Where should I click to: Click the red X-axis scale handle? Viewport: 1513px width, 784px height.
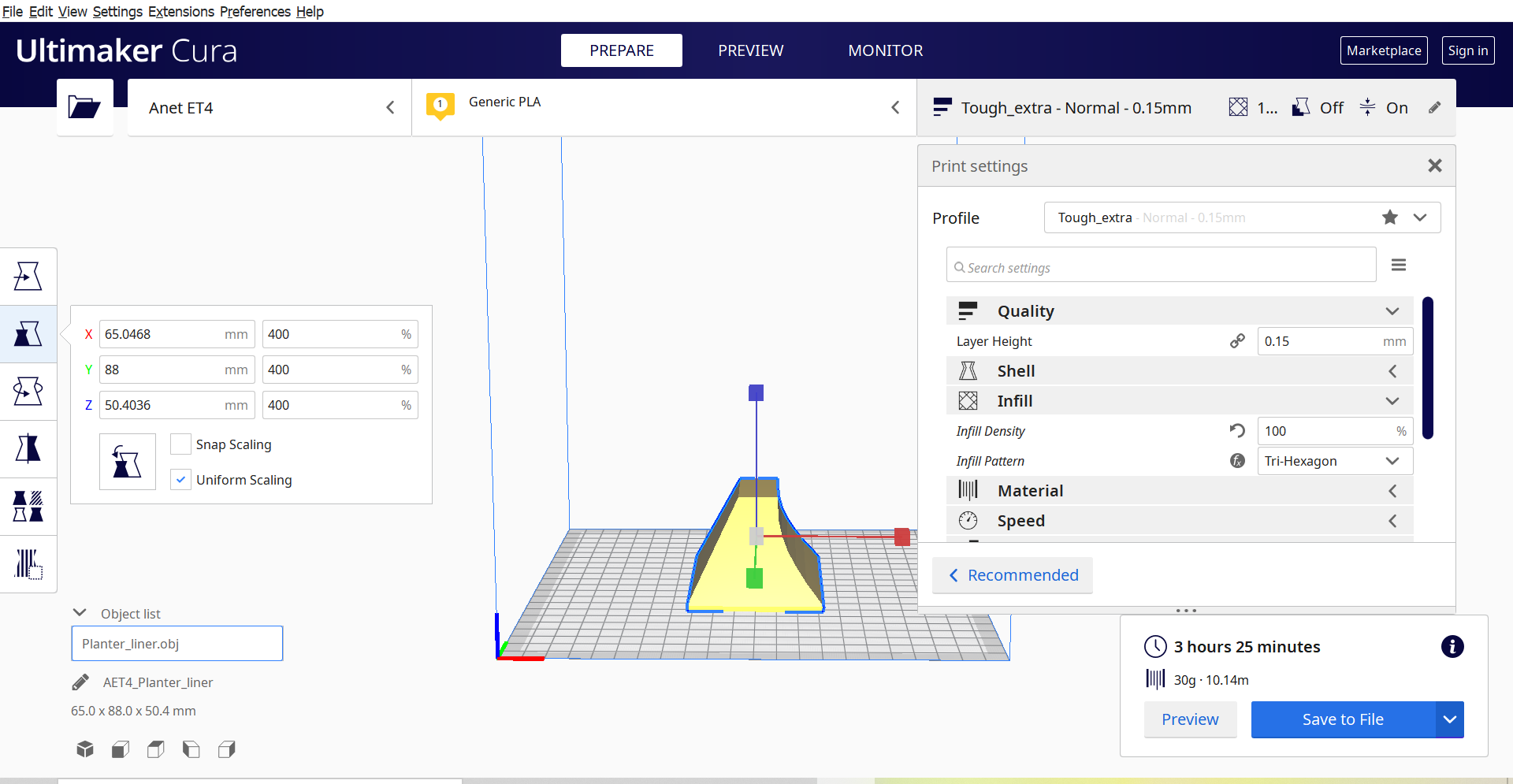(x=902, y=537)
